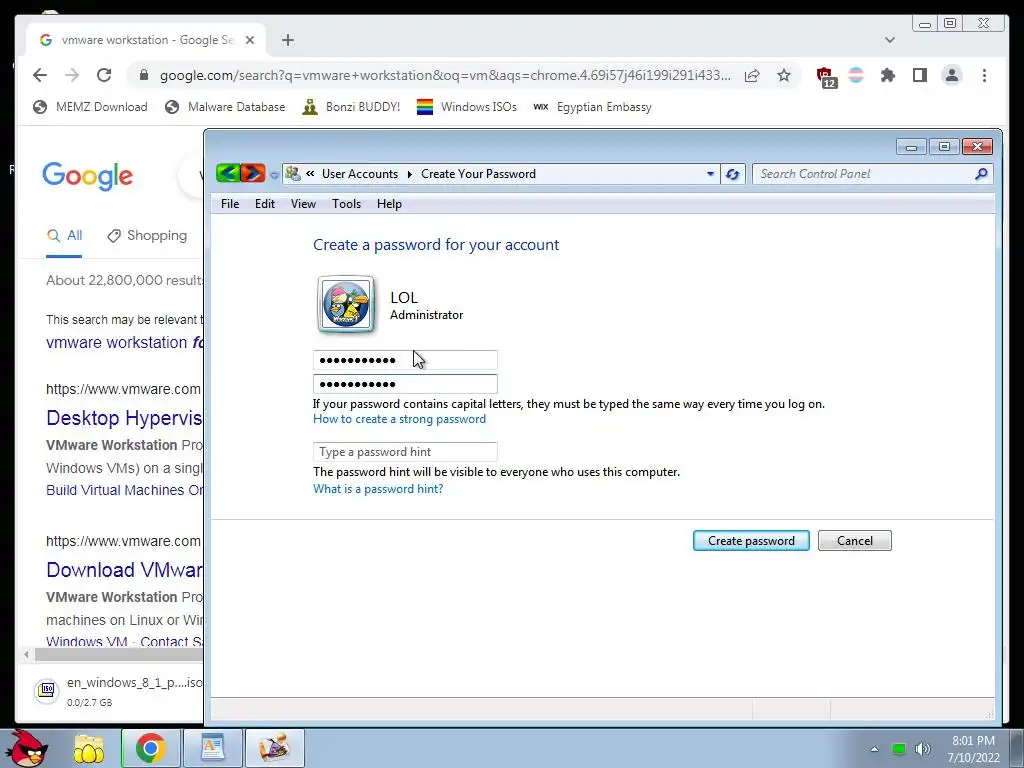Open Chrome's three-dot menu
1024x768 pixels.
tap(984, 75)
